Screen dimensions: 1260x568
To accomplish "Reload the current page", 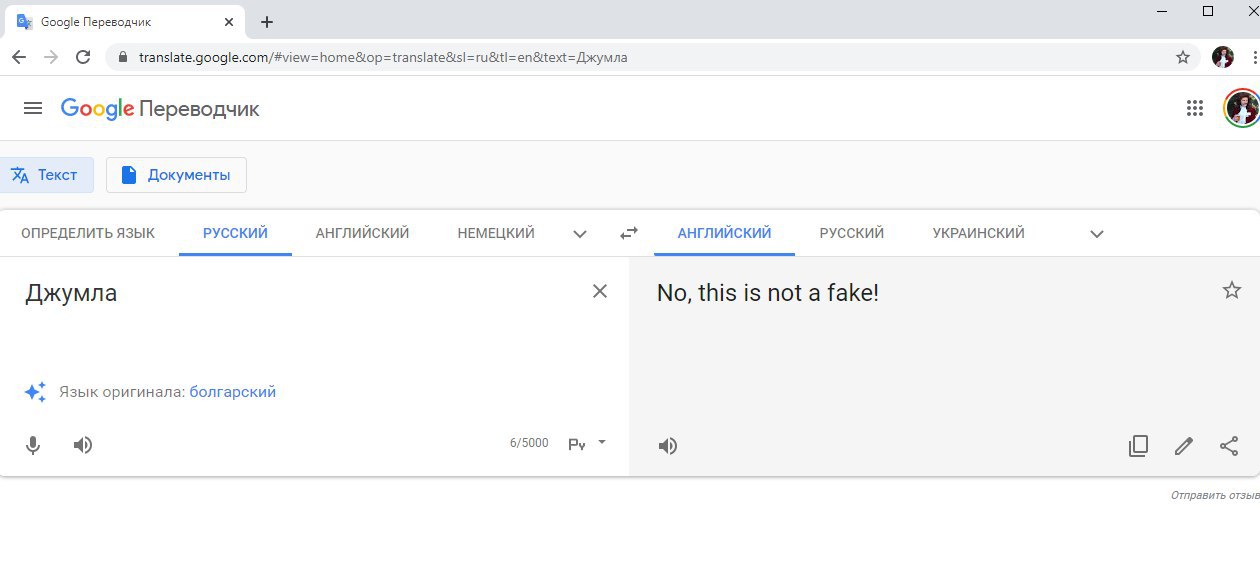I will tap(83, 57).
